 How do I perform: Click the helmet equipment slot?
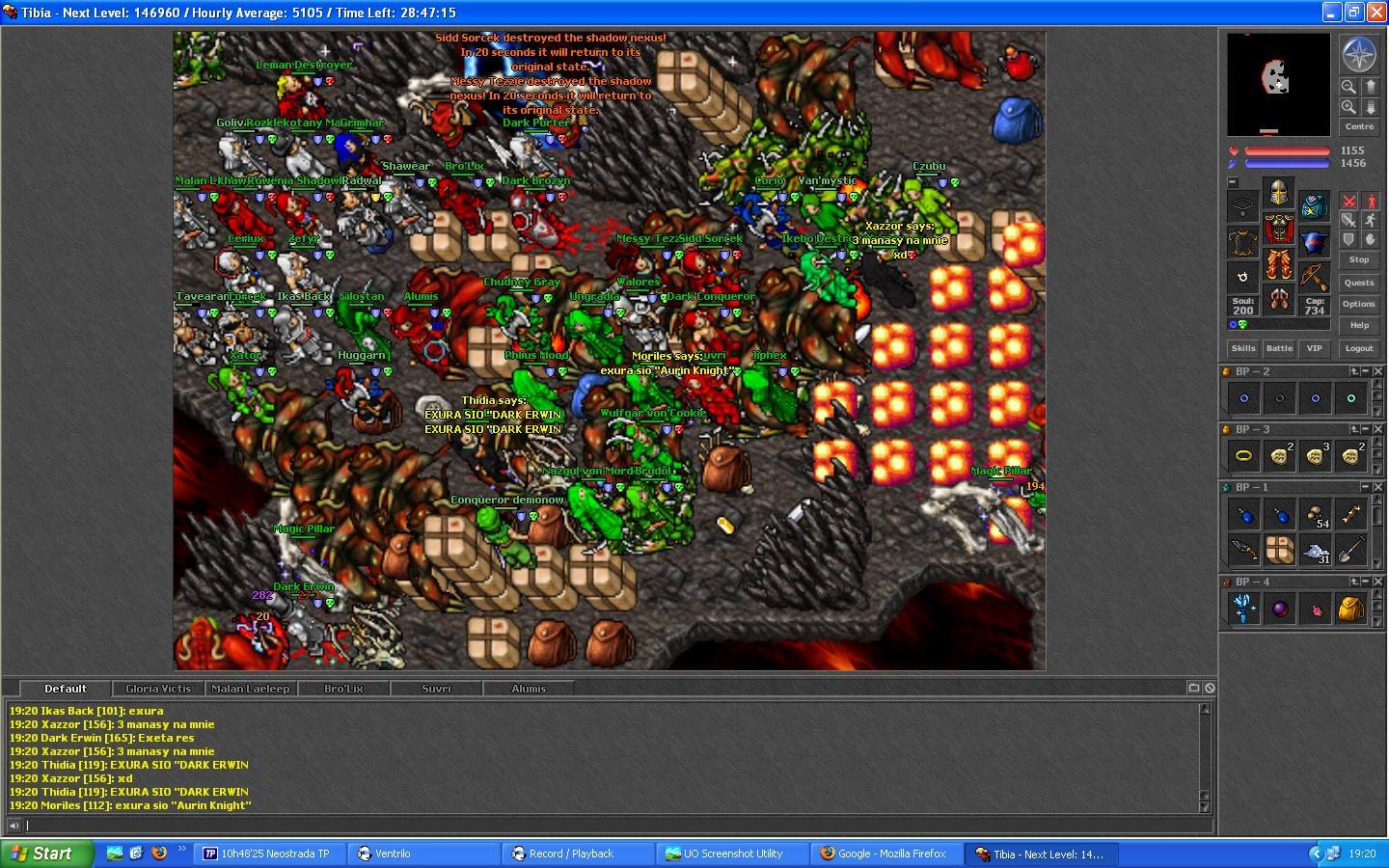[1279, 193]
